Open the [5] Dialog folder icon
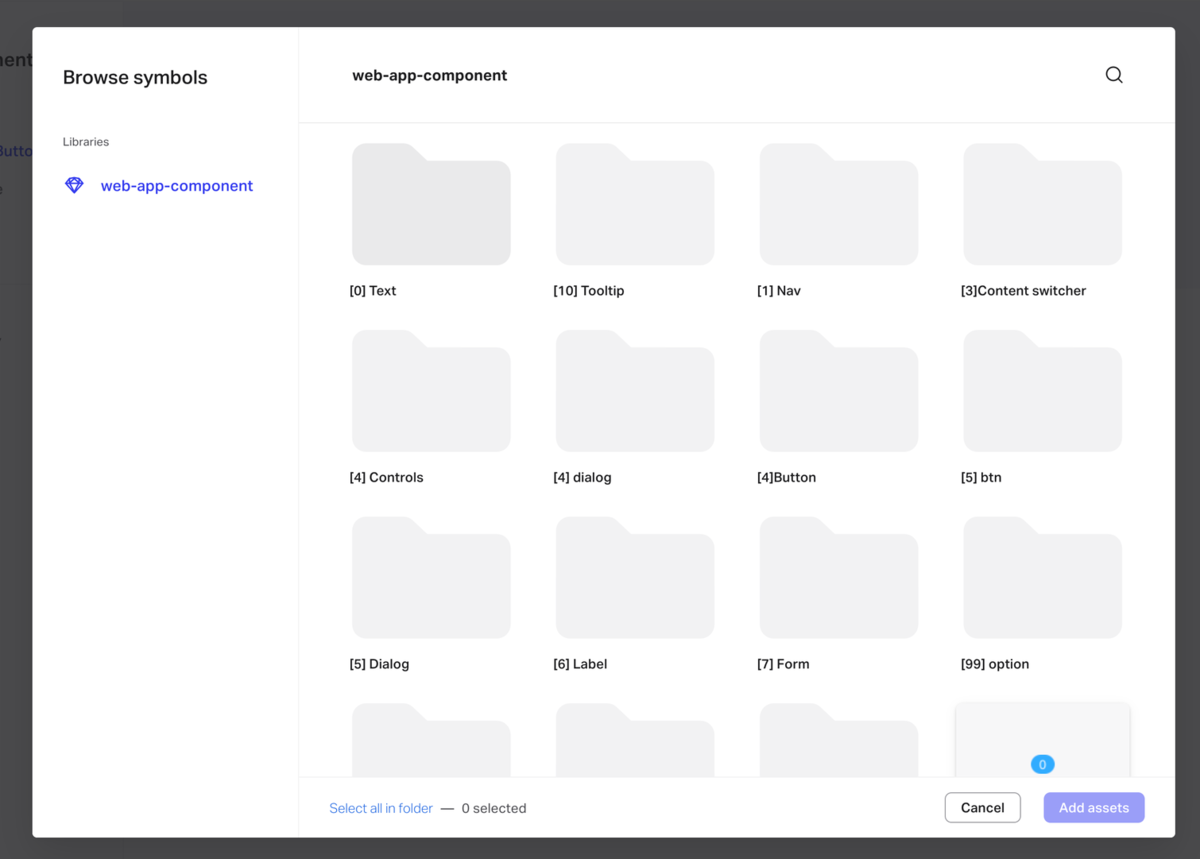Viewport: 1200px width, 859px height. point(431,577)
